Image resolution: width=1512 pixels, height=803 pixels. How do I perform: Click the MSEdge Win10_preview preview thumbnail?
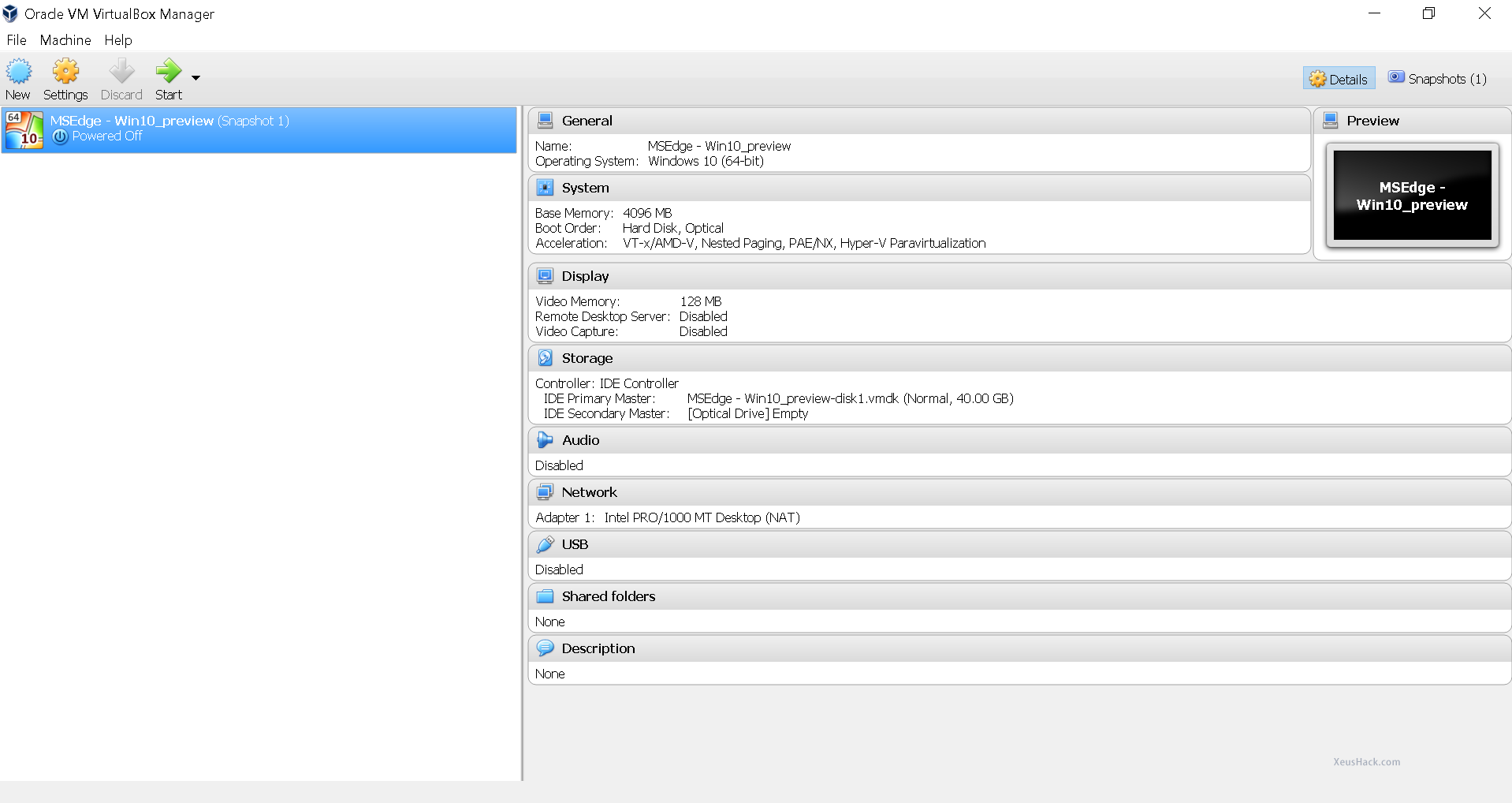point(1412,196)
